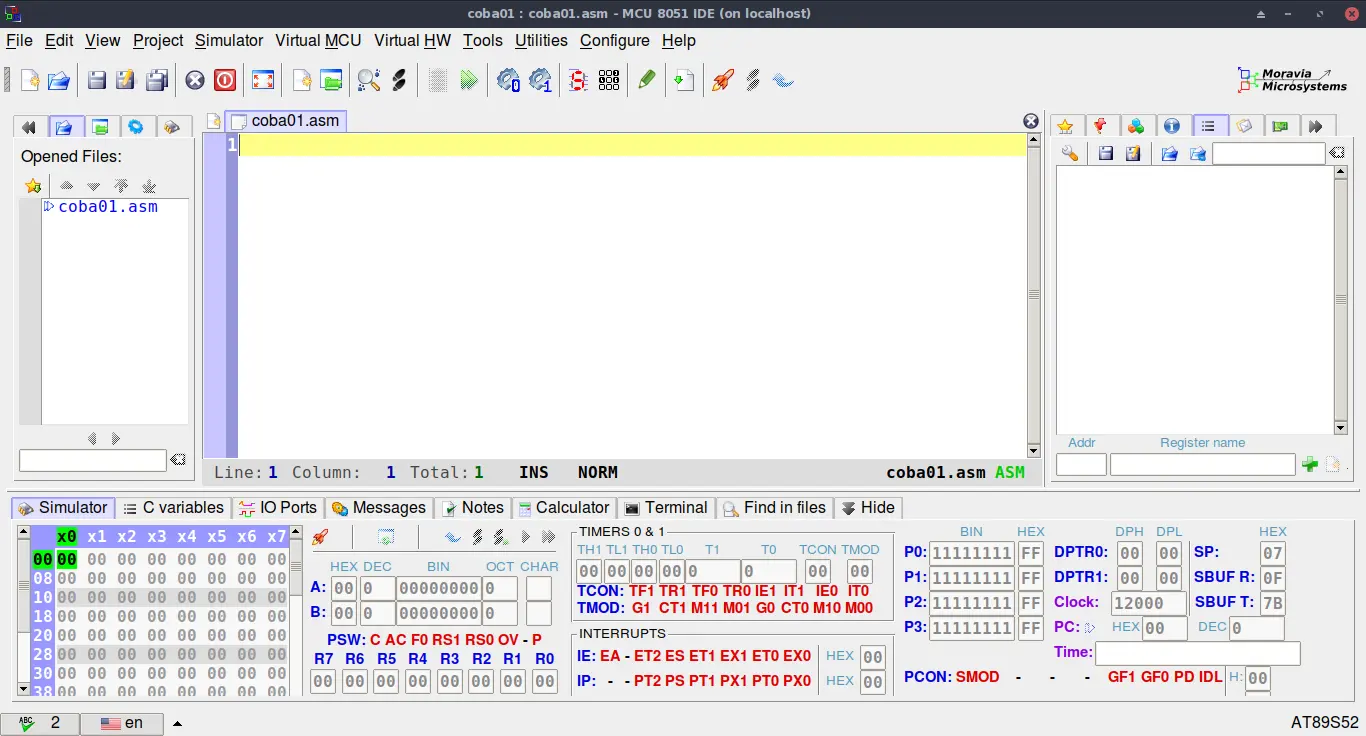The image size is (1366, 736).
Task: Toggle the OV overflow flag in PSW
Action: tap(508, 640)
